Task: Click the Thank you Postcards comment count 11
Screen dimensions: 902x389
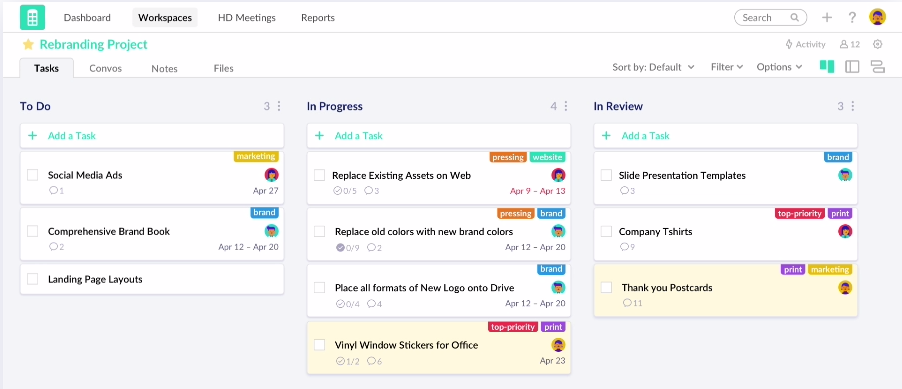Action: point(632,303)
